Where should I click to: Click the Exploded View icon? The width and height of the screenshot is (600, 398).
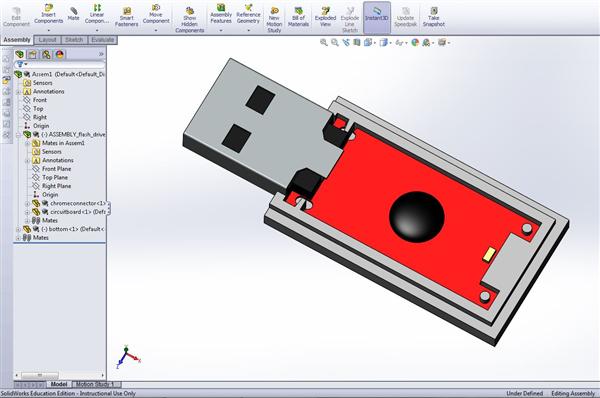tap(326, 11)
